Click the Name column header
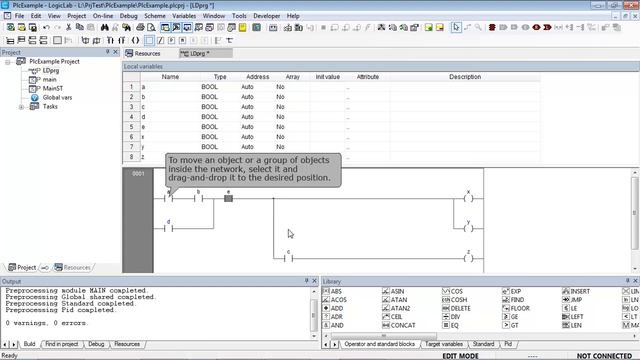This screenshot has width=640, height=360. (x=170, y=77)
